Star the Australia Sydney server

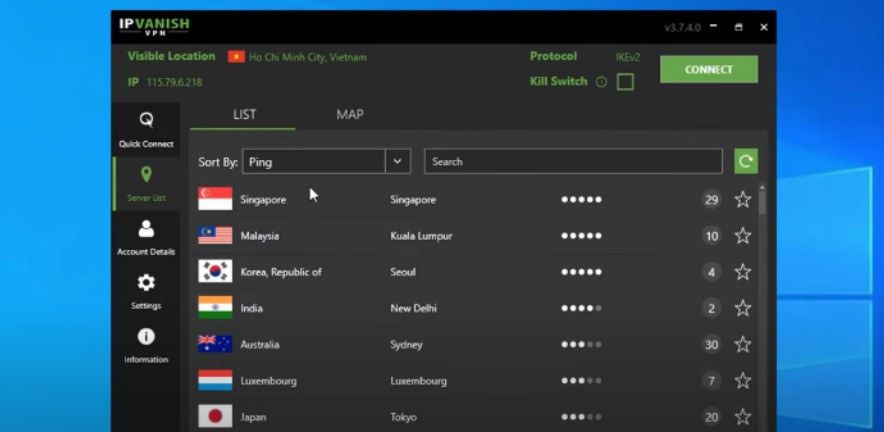point(743,345)
